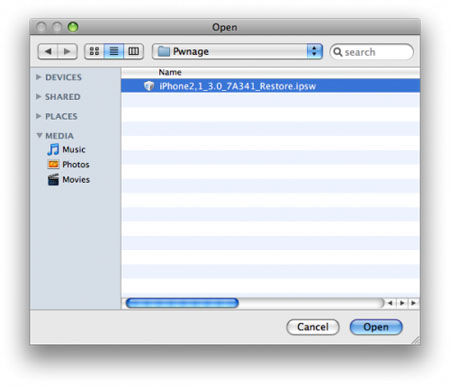The height and width of the screenshot is (386, 450).
Task: Click the green zoom window button
Action: (x=73, y=27)
